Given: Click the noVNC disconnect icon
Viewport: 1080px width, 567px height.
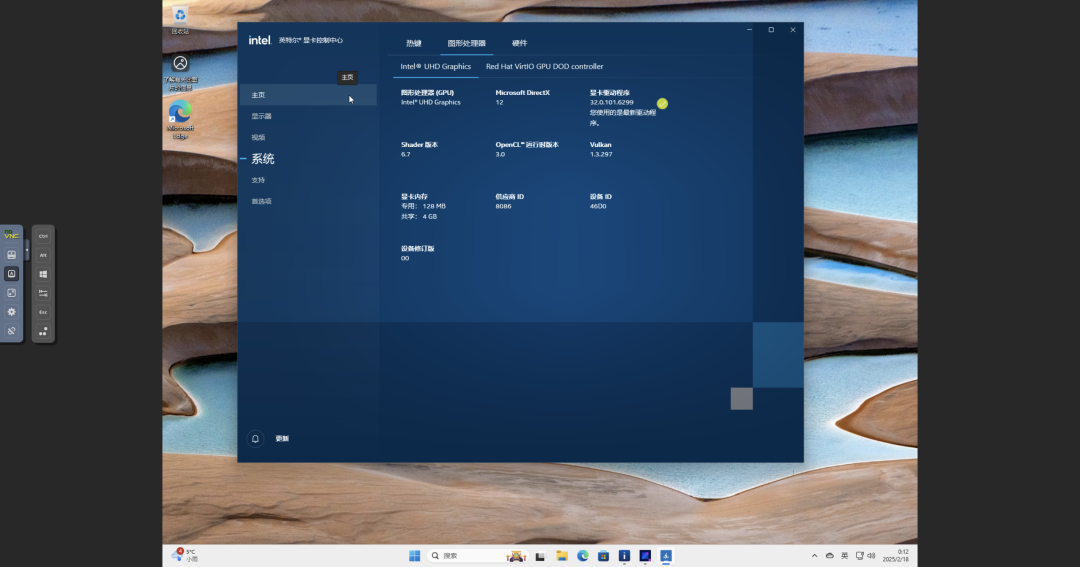Looking at the screenshot, I should pyautogui.click(x=12, y=331).
